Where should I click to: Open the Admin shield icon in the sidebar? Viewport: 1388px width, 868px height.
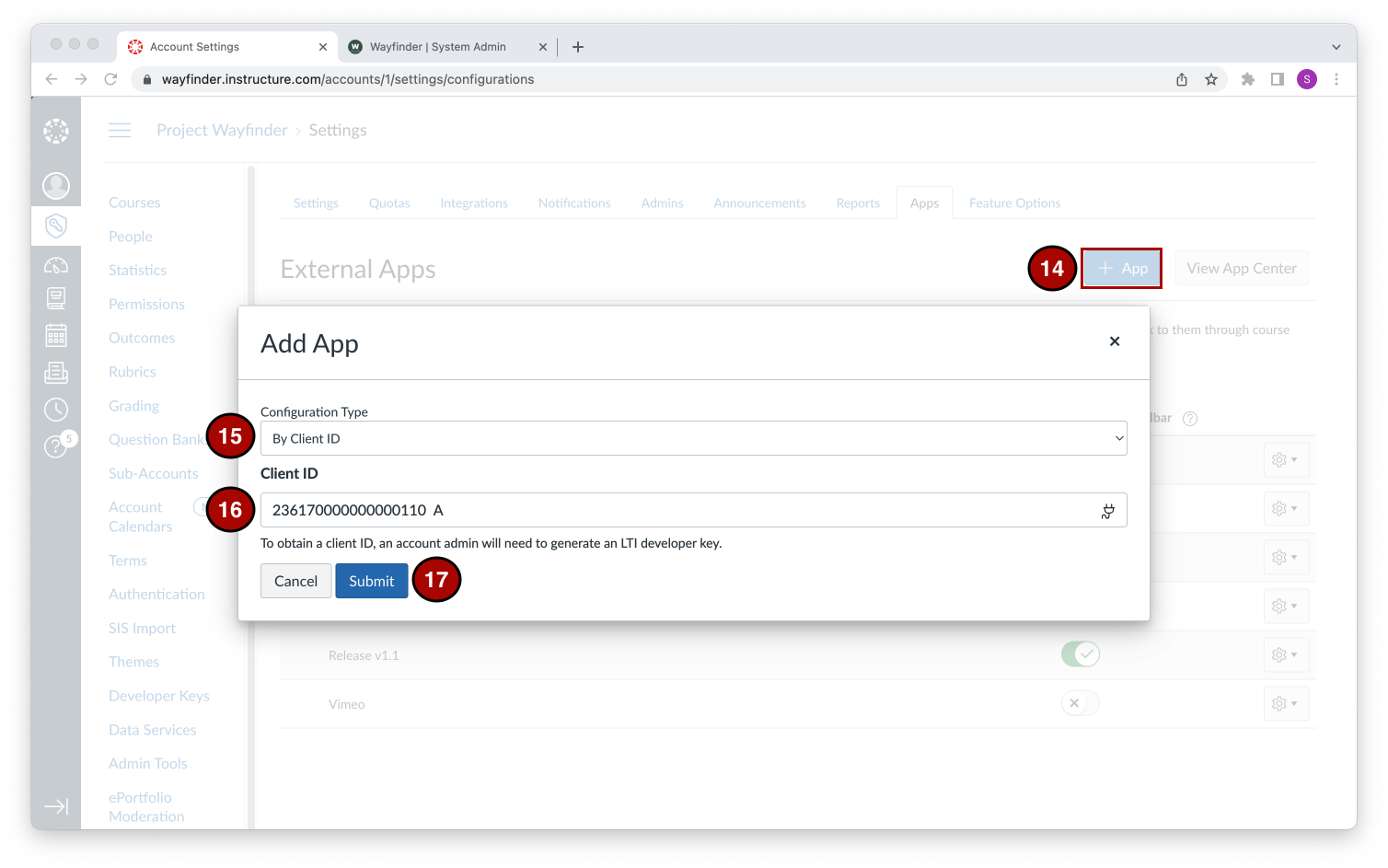click(x=56, y=226)
